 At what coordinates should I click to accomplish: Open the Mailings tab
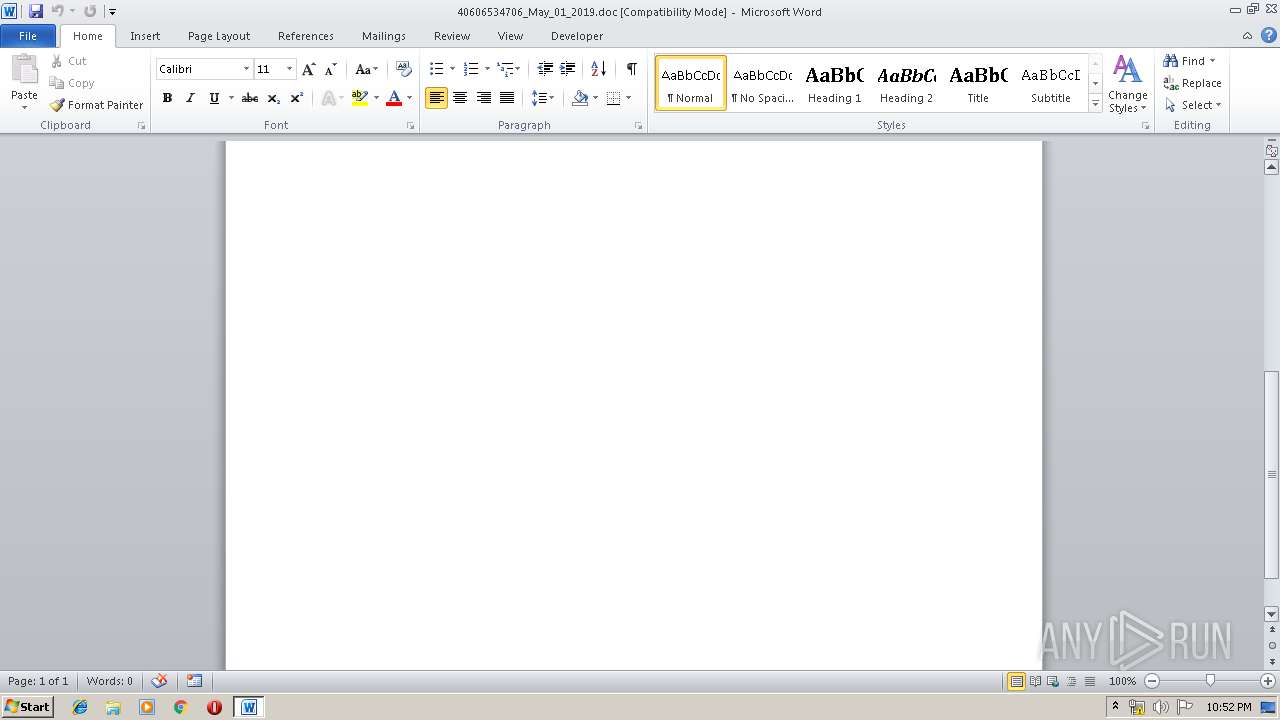pyautogui.click(x=384, y=36)
